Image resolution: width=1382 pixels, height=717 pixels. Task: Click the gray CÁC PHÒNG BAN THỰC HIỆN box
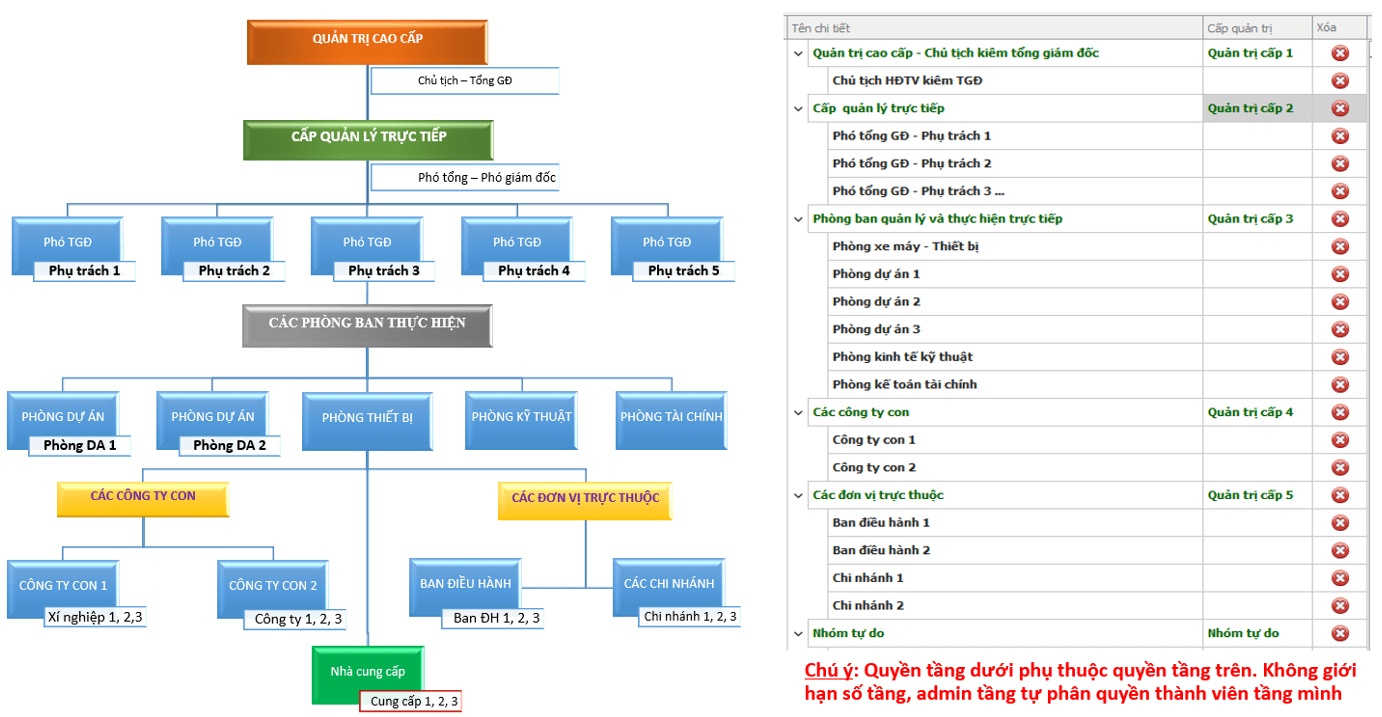pos(367,325)
